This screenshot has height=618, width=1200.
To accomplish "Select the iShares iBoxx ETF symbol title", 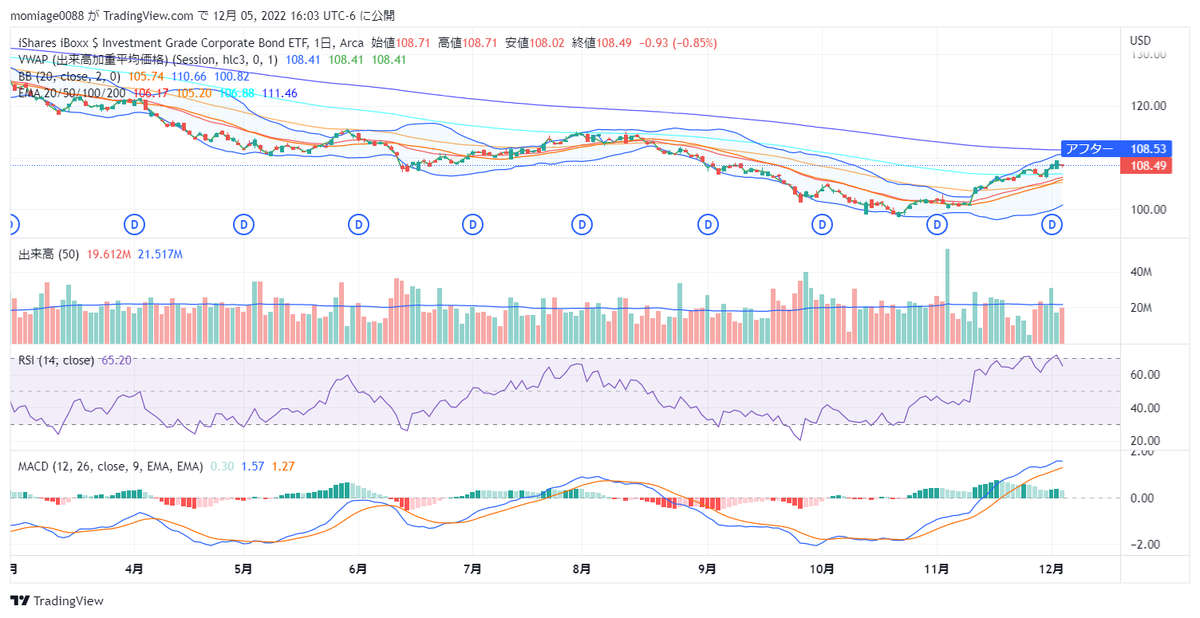I will pos(163,44).
